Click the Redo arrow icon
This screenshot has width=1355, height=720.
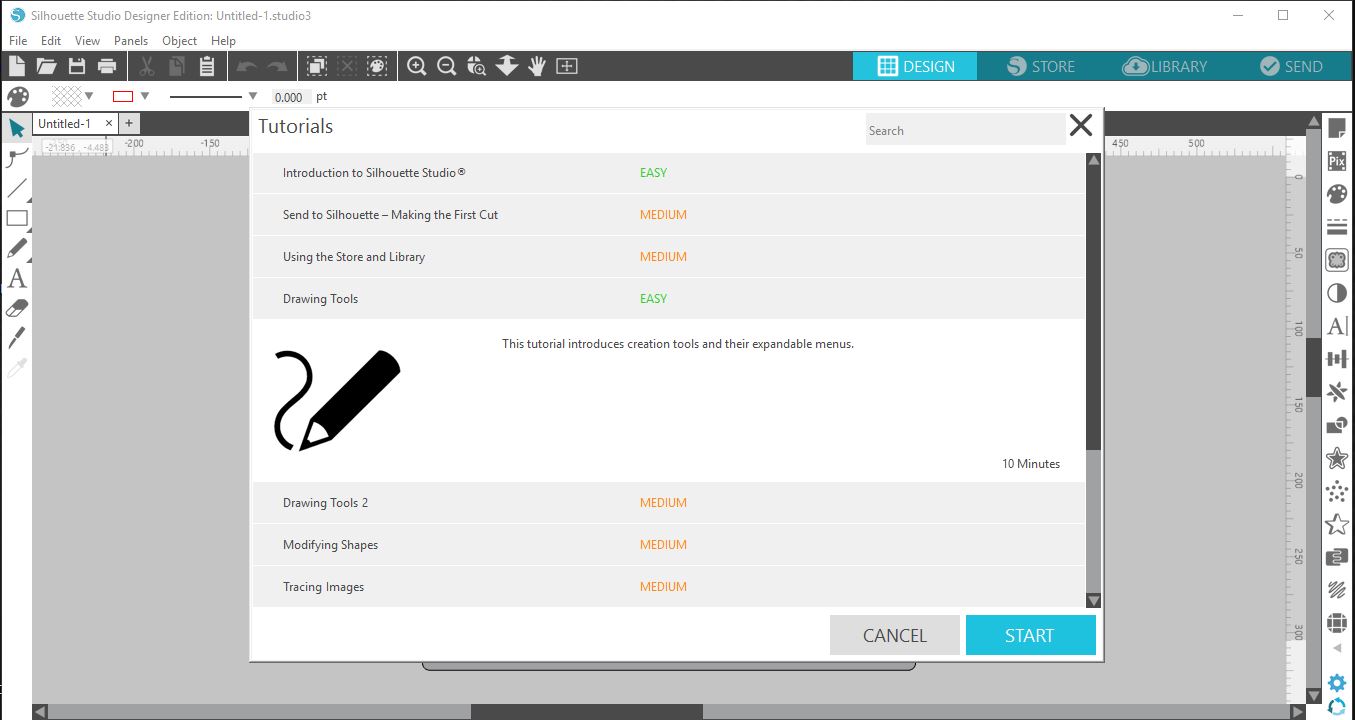coord(277,66)
